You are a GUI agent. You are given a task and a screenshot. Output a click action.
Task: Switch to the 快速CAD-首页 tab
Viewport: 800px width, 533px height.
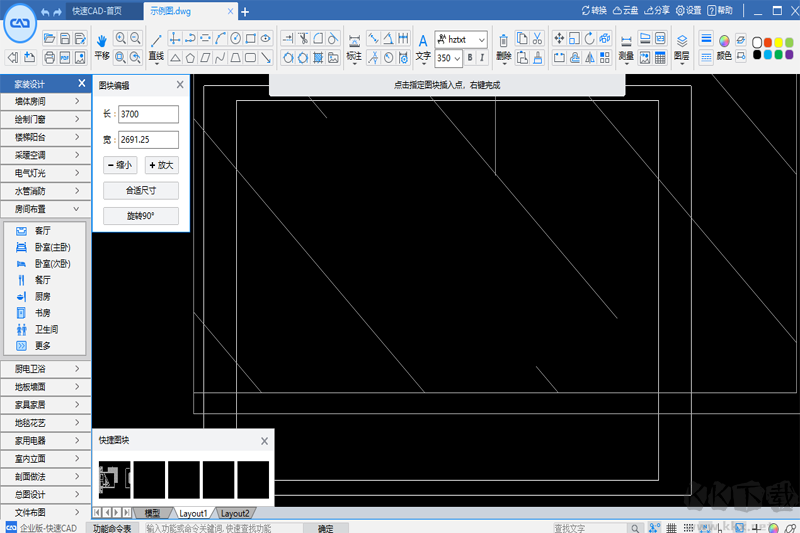point(97,11)
